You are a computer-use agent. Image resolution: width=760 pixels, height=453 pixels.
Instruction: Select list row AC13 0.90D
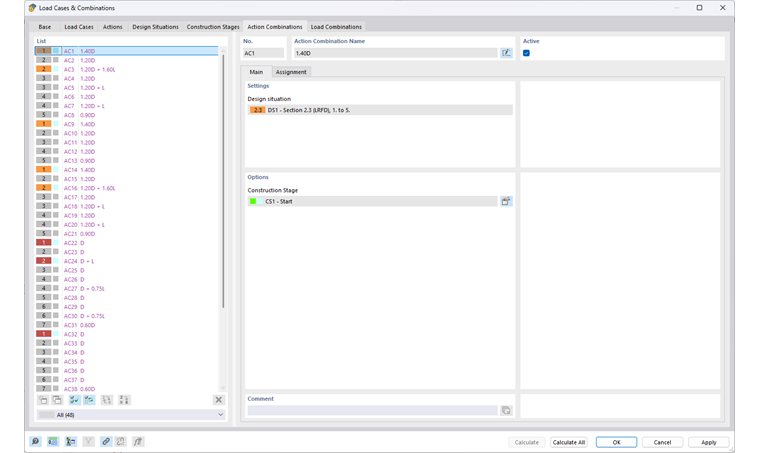coord(127,160)
